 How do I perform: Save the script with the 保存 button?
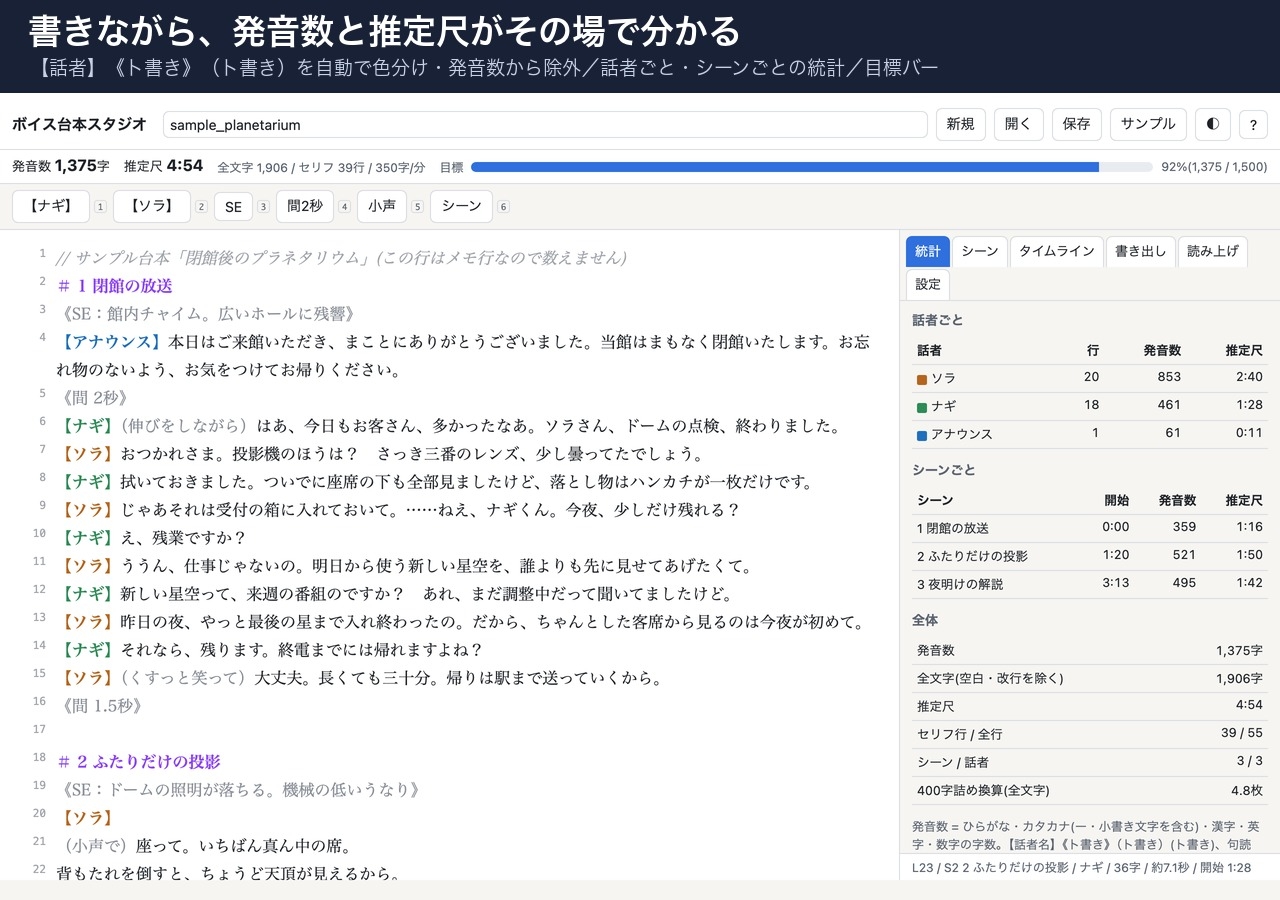[1077, 124]
